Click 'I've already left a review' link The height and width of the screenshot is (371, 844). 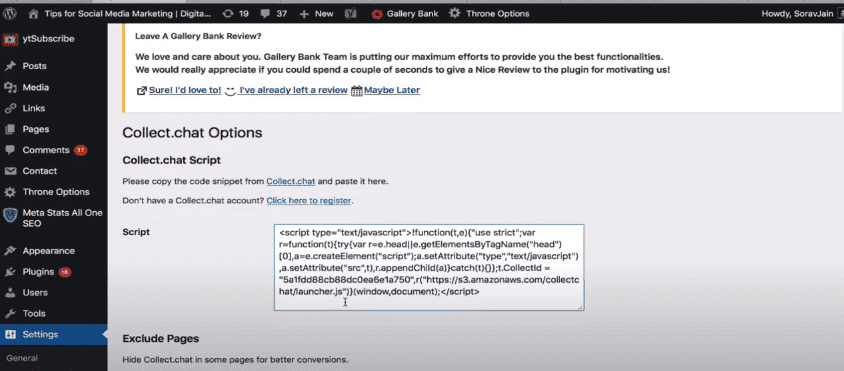[x=293, y=90]
